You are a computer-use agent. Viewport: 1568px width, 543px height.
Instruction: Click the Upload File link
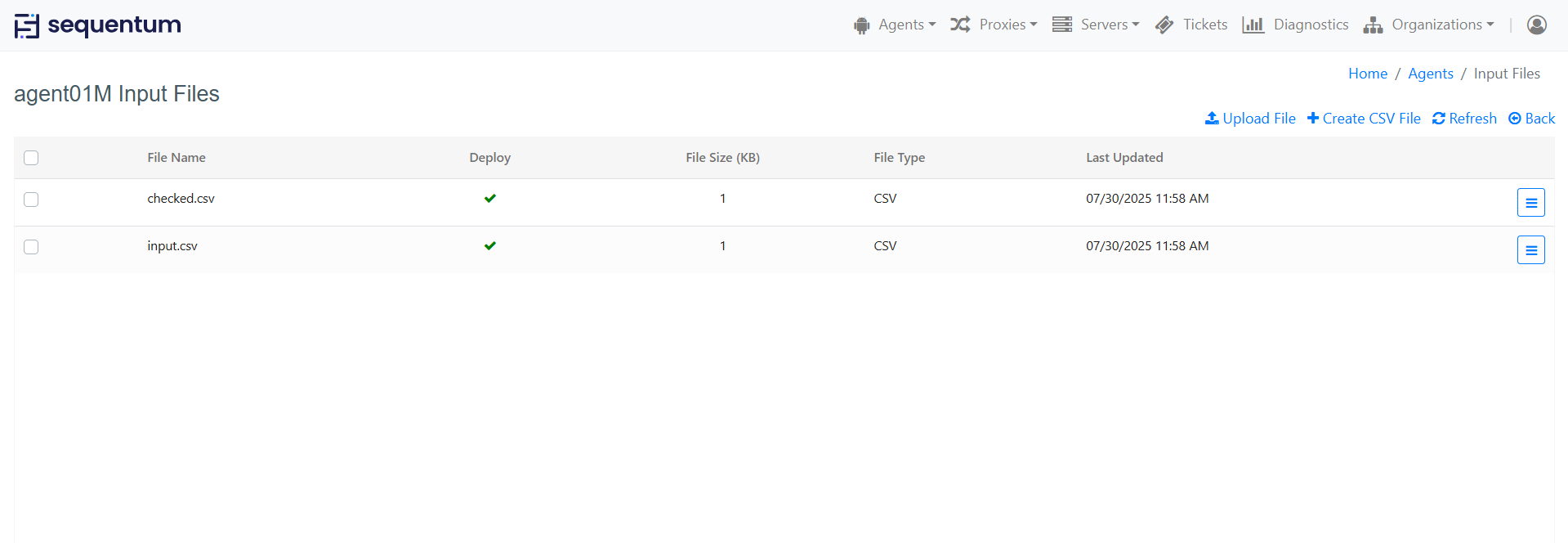[1250, 119]
